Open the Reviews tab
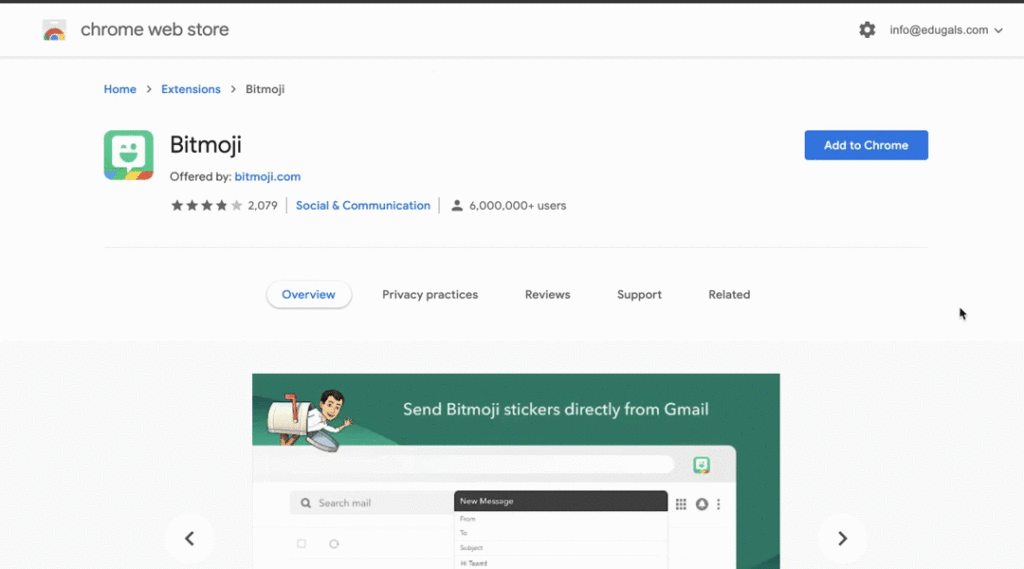The image size is (1024, 569). pyautogui.click(x=547, y=295)
